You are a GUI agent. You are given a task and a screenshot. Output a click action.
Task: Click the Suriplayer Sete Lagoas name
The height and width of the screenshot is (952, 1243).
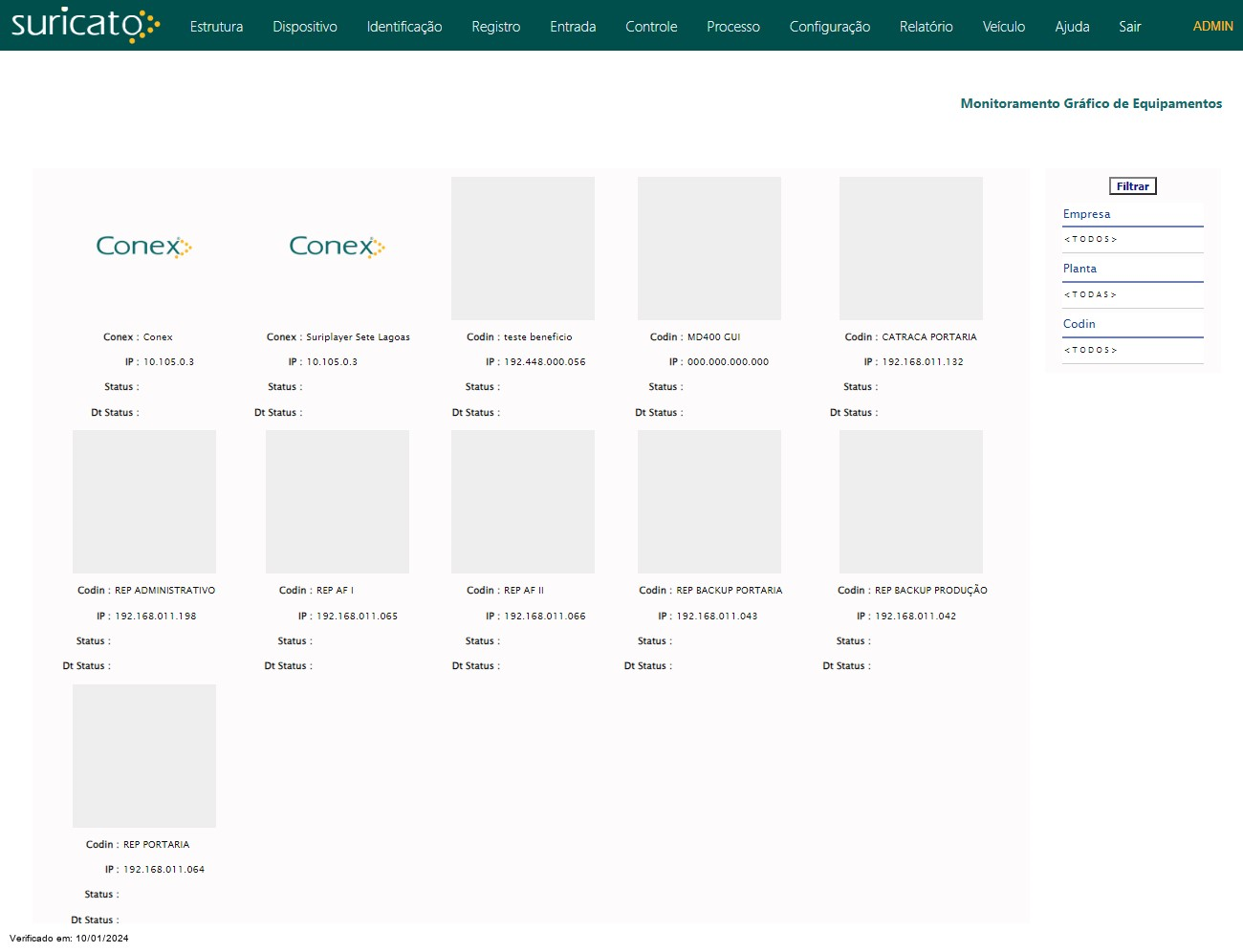(x=358, y=337)
